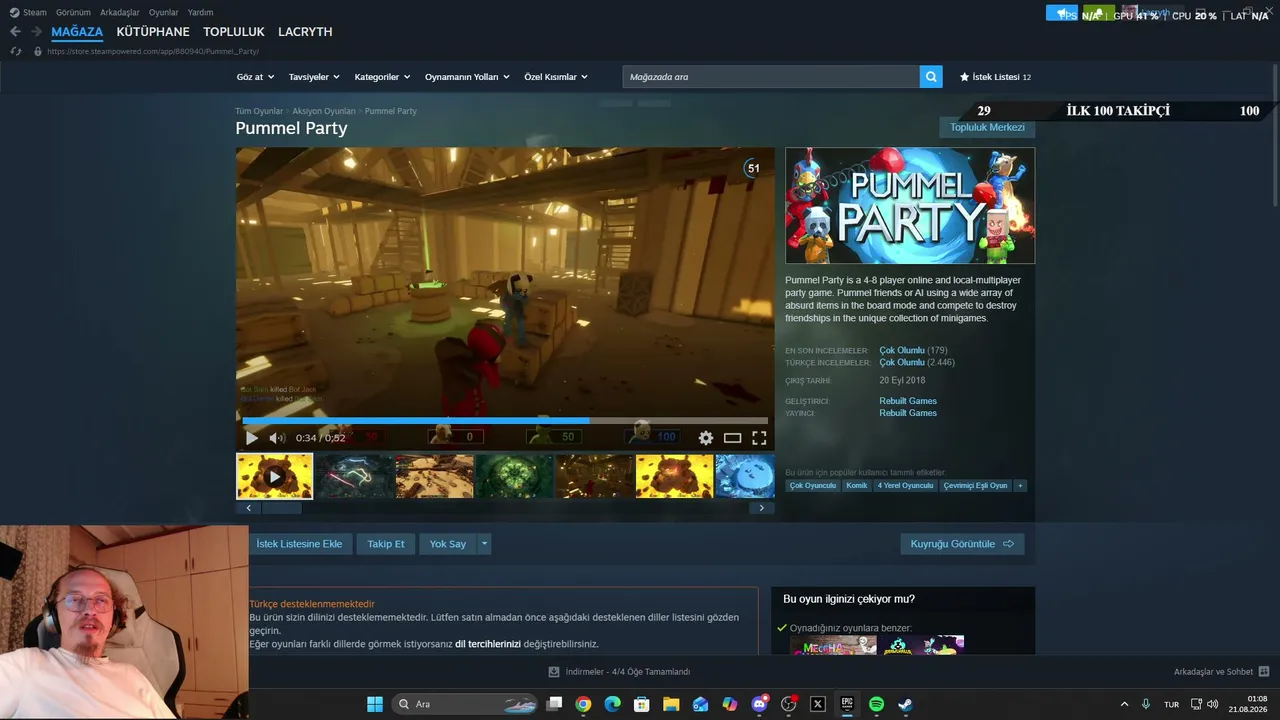The height and width of the screenshot is (720, 1280).
Task: Click the forward navigation arrow in Steam
Action: (36, 32)
